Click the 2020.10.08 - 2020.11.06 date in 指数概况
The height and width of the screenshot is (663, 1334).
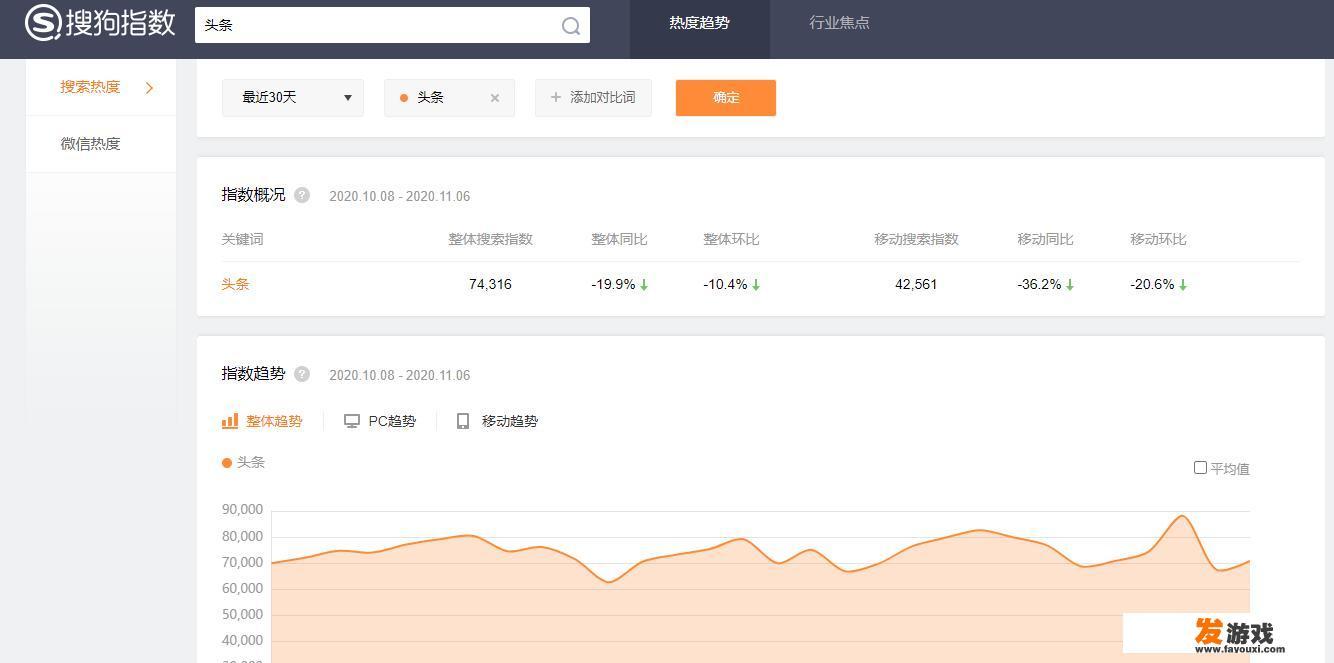(x=399, y=196)
